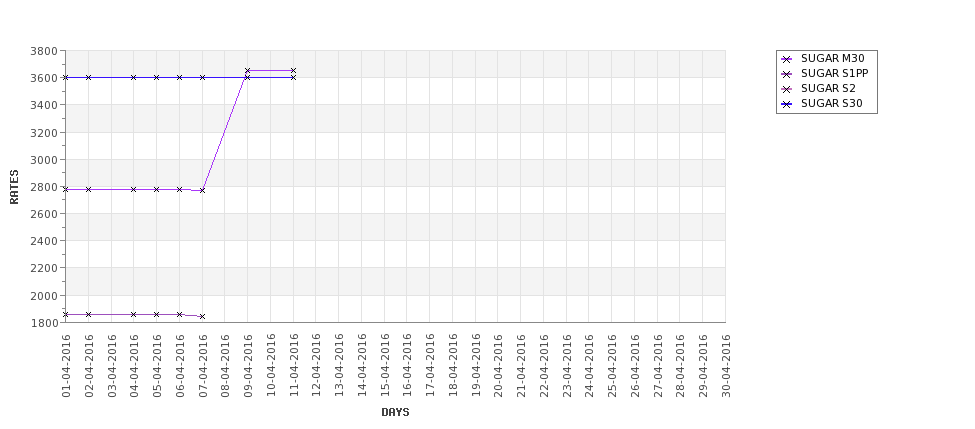Click the 12-04-2016 date label

pyautogui.click(x=317, y=366)
